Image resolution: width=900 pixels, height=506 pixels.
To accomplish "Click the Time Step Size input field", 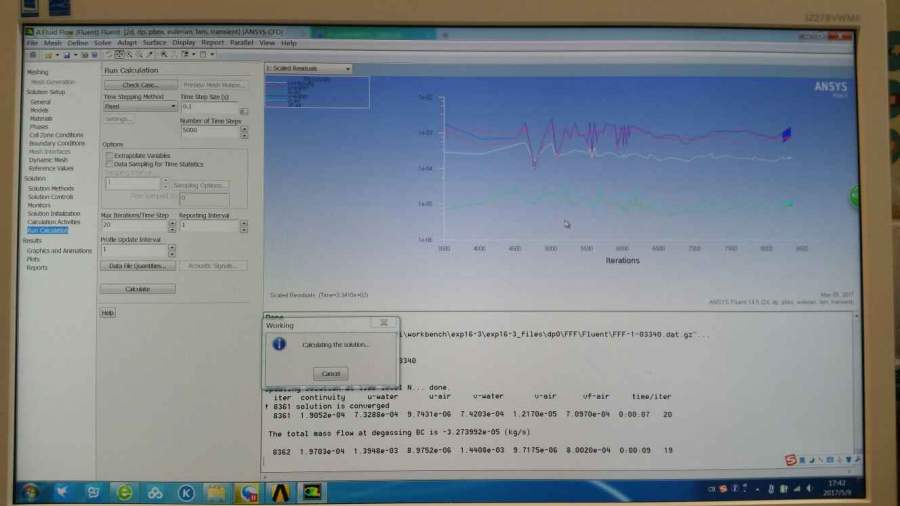I will pyautogui.click(x=210, y=107).
